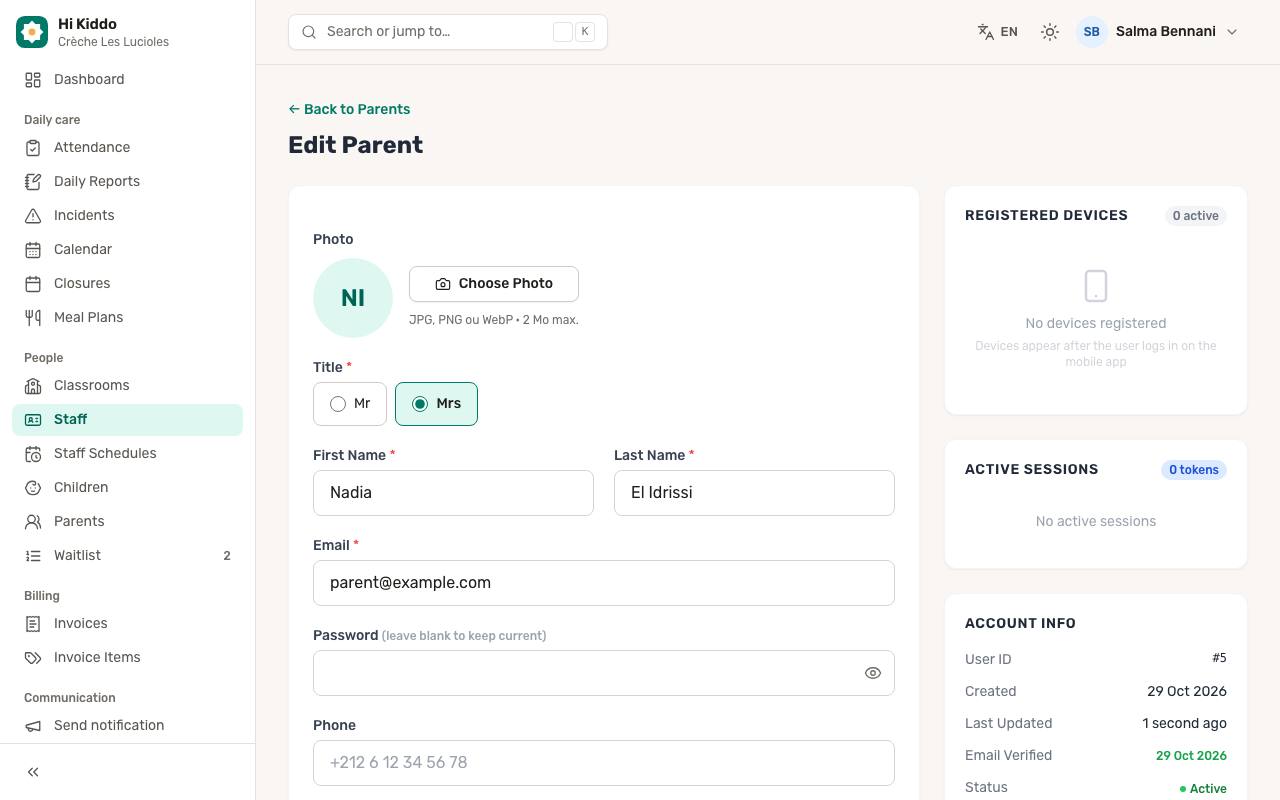Click the Attendance clipboard icon
The width and height of the screenshot is (1280, 800).
tap(33, 148)
